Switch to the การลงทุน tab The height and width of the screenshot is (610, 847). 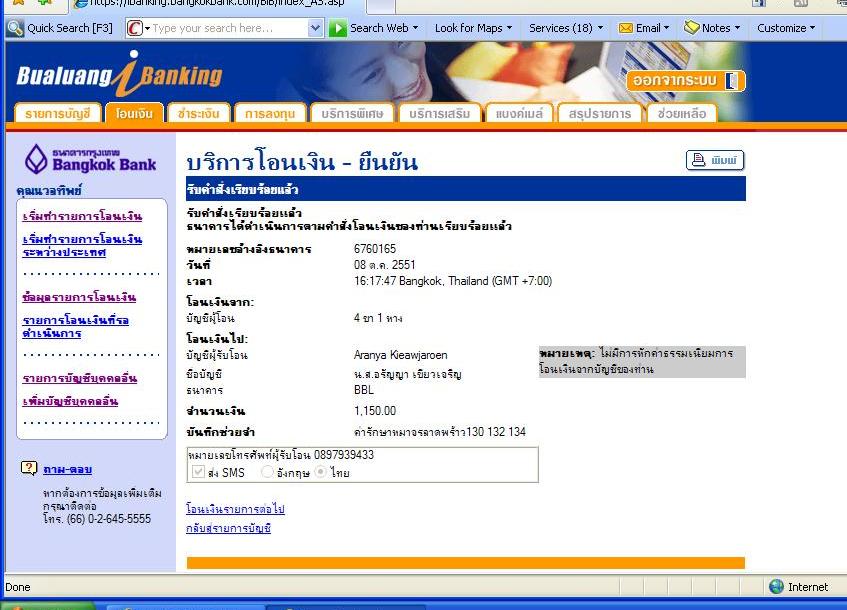click(270, 113)
